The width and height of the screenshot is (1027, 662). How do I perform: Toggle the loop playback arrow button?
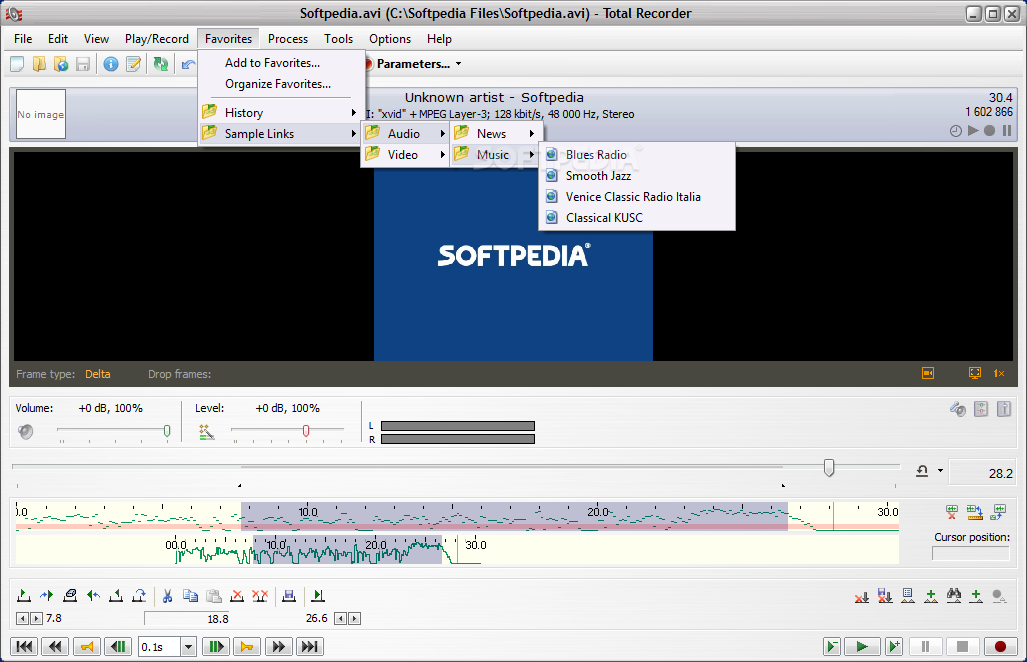pyautogui.click(x=922, y=471)
